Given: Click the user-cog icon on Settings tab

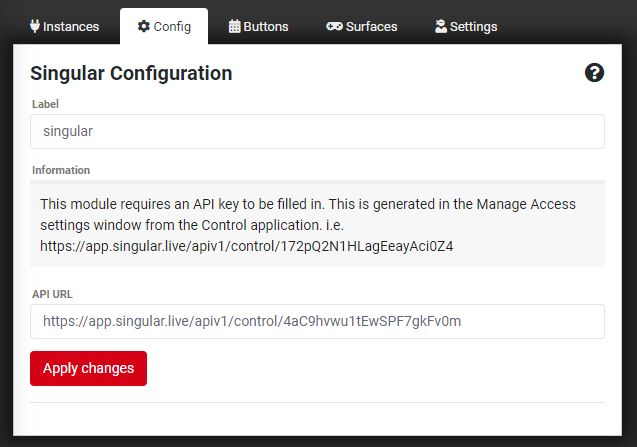Looking at the screenshot, I should coord(440,27).
